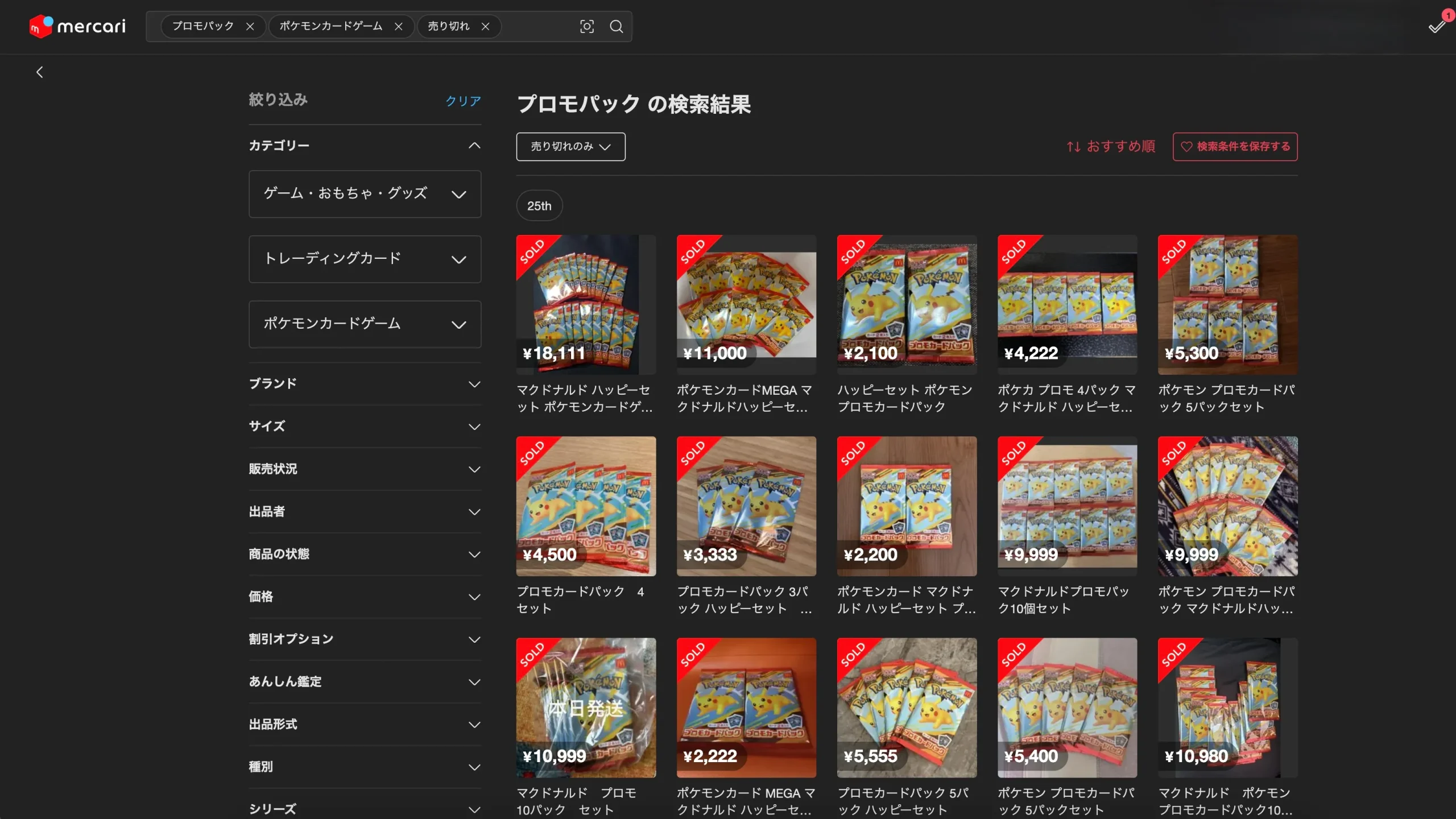Expand the 種別 filter

click(x=365, y=767)
